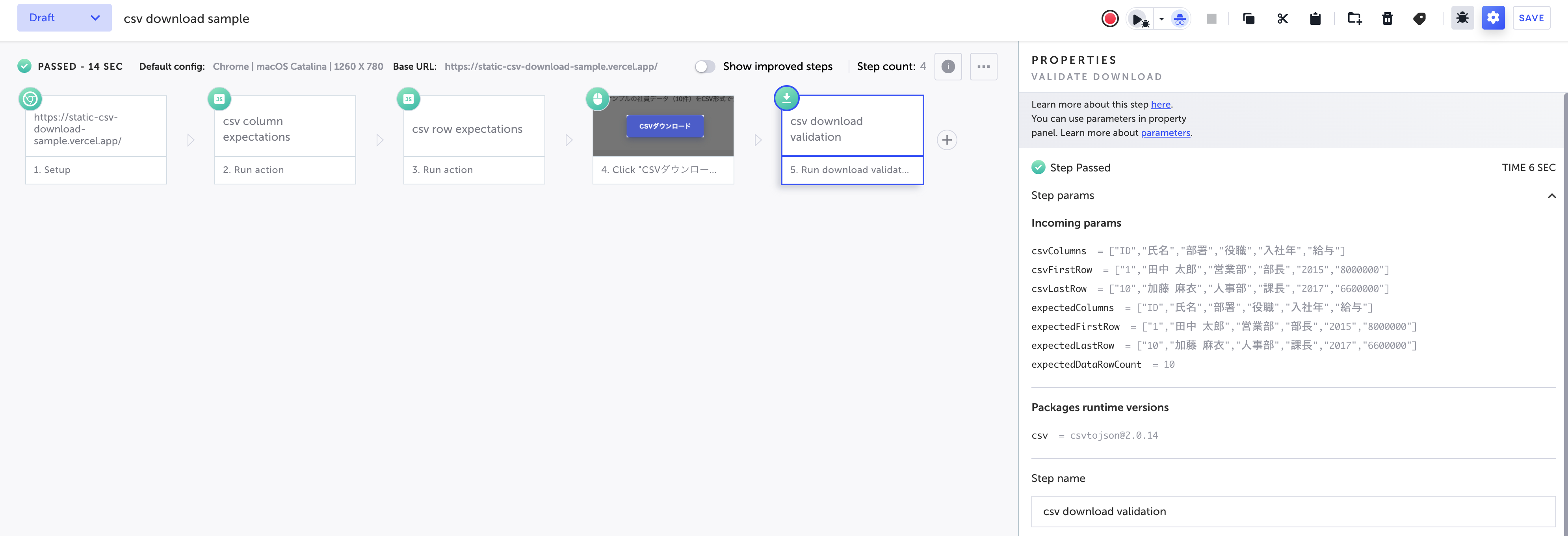Open the labels tag icon
Image resolution: width=1568 pixels, height=536 pixels.
(1419, 19)
